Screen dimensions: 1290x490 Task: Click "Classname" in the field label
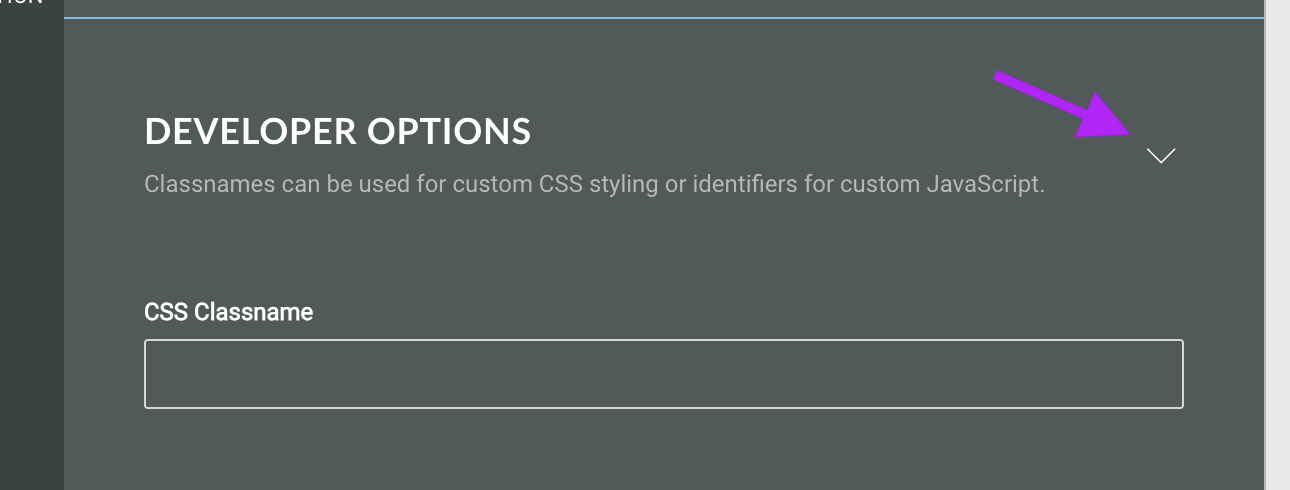tap(253, 312)
